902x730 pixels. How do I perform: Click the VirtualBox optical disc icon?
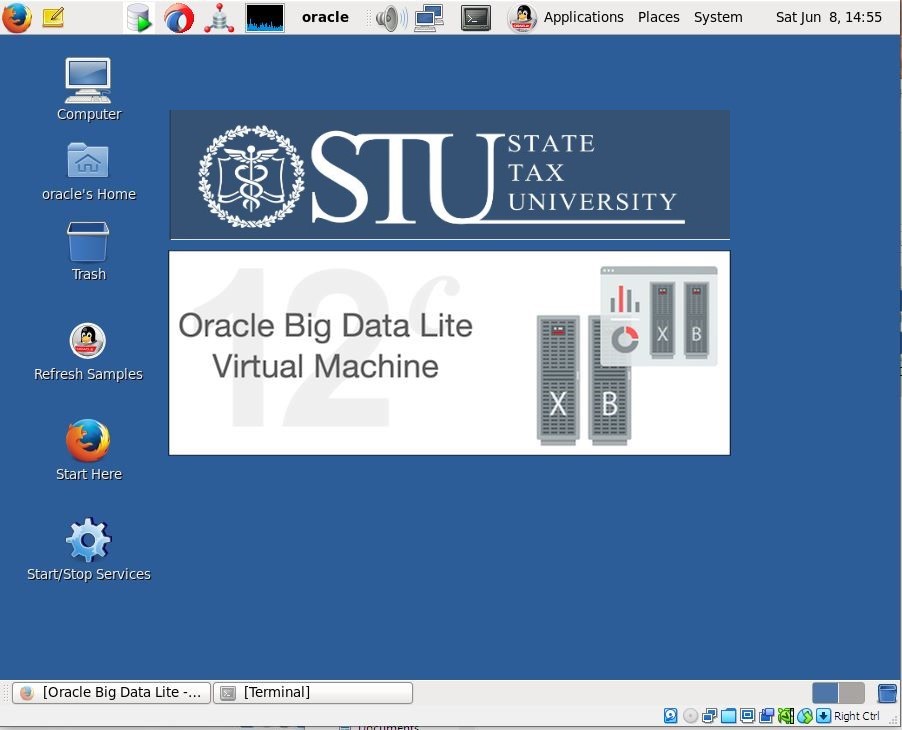[x=690, y=716]
